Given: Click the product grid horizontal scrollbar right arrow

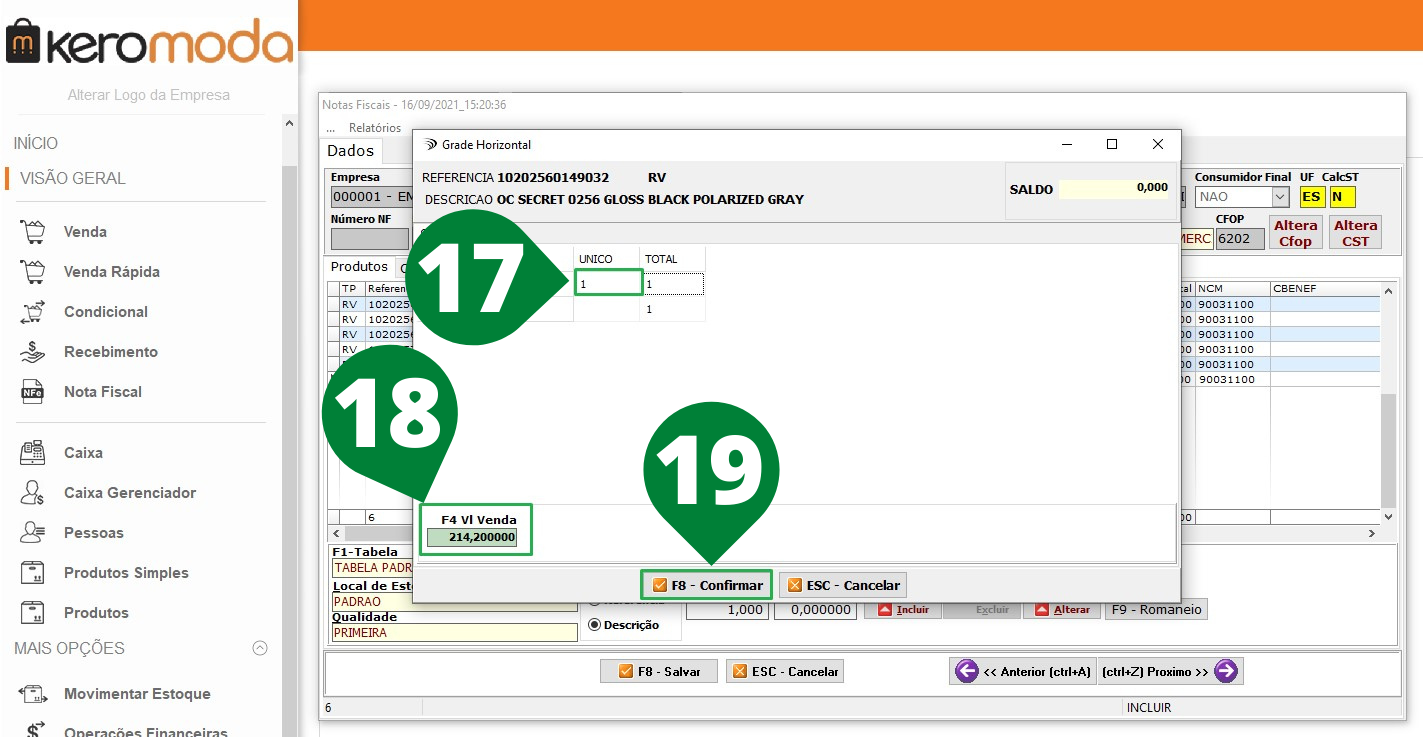Looking at the screenshot, I should click(x=1373, y=534).
